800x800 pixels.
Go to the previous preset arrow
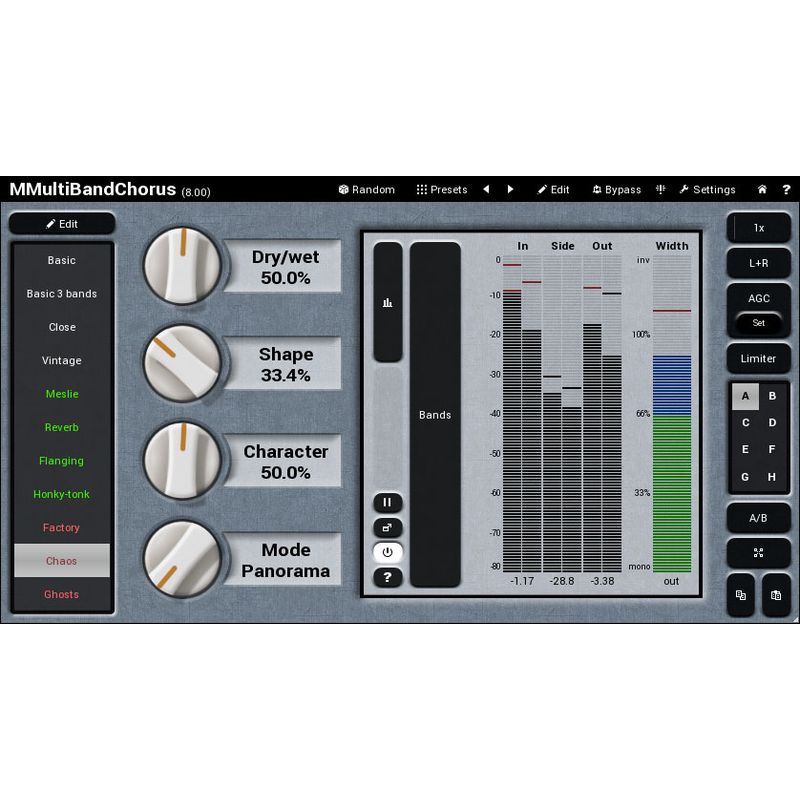(x=486, y=189)
